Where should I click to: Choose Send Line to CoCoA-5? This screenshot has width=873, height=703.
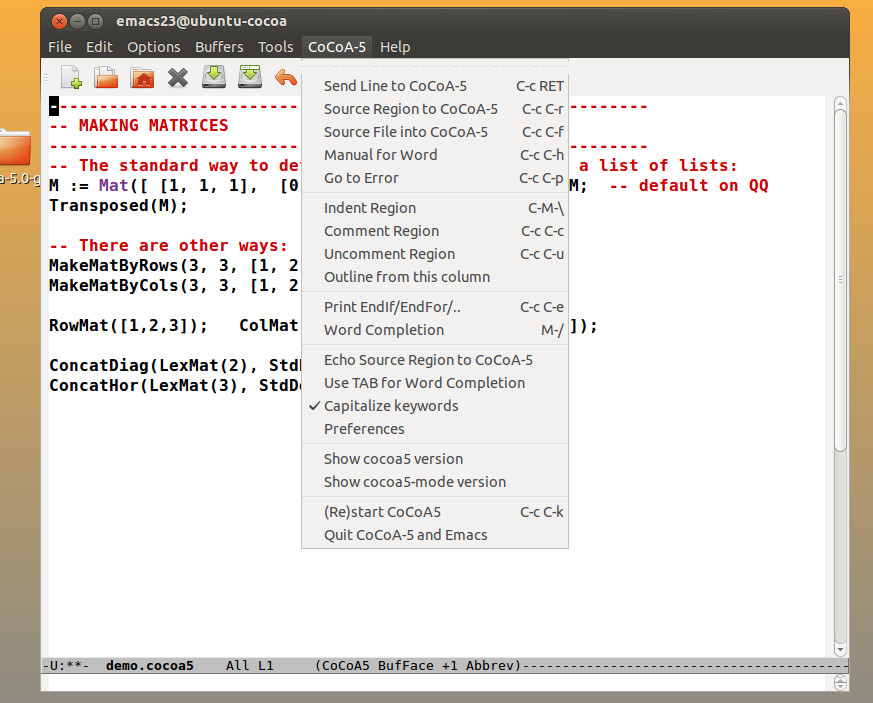(434, 86)
